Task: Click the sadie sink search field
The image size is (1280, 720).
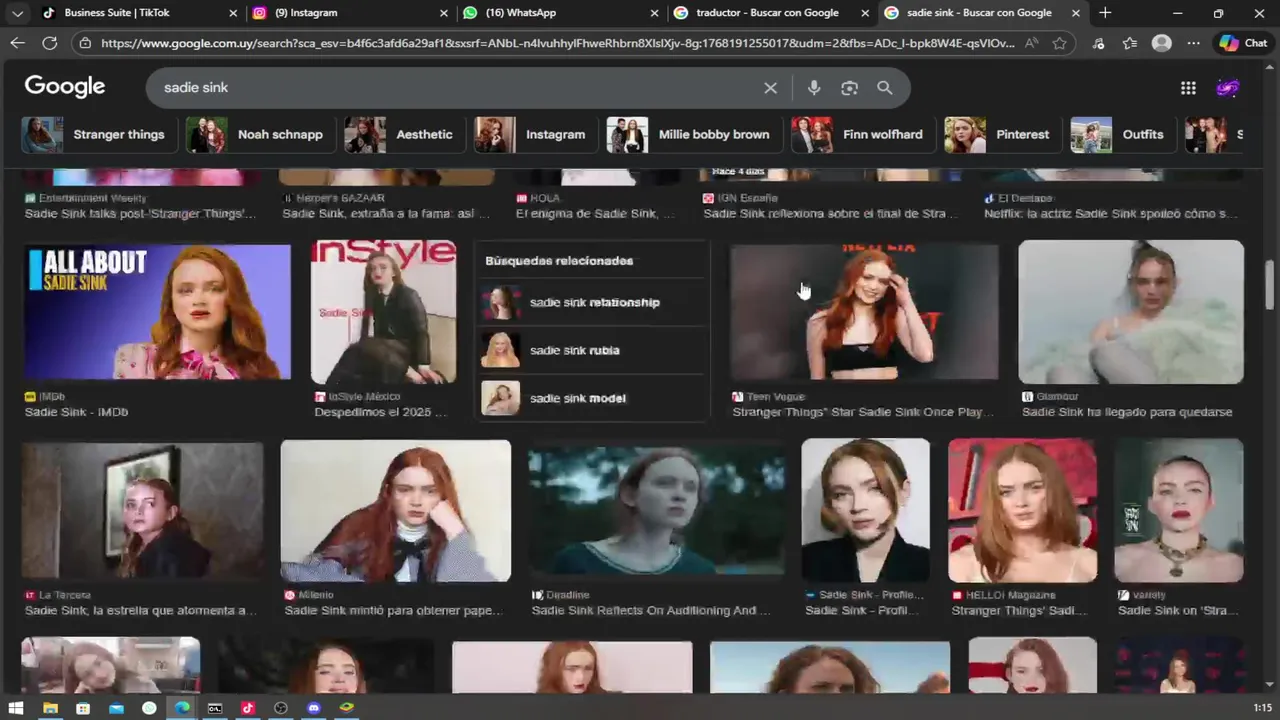Action: (455, 88)
